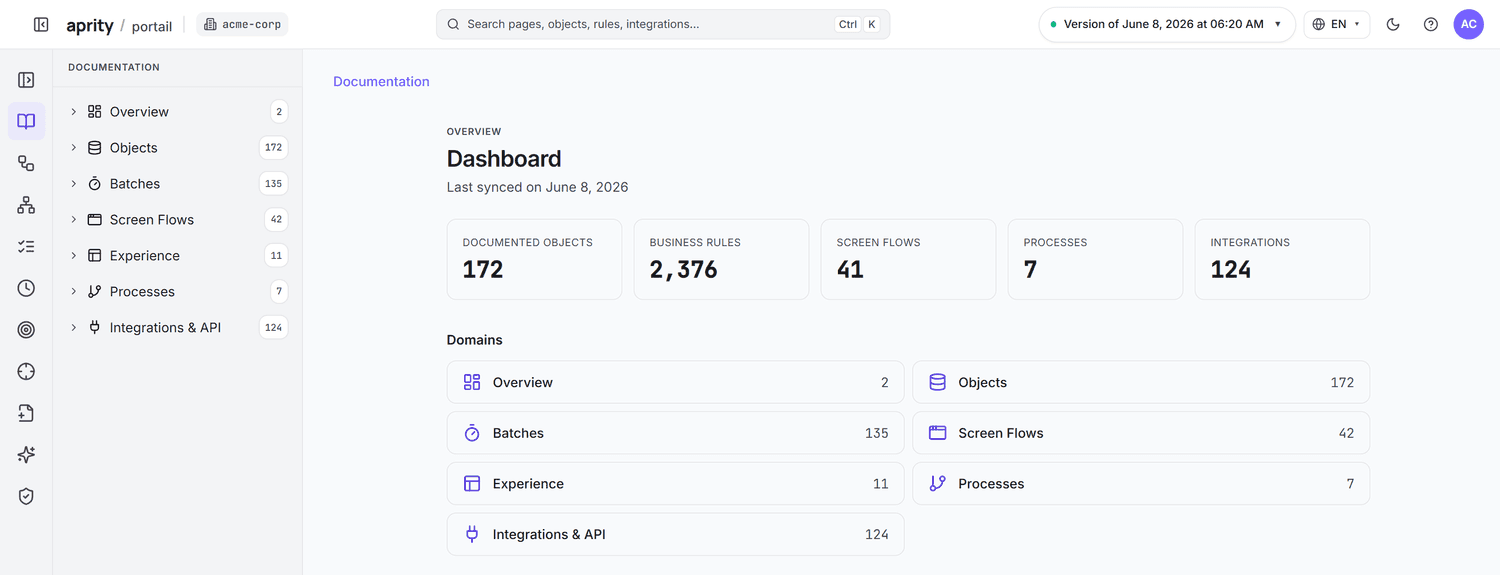The width and height of the screenshot is (1500, 575).
Task: Open the sparkles AI icon in the rail
Action: (x=26, y=455)
